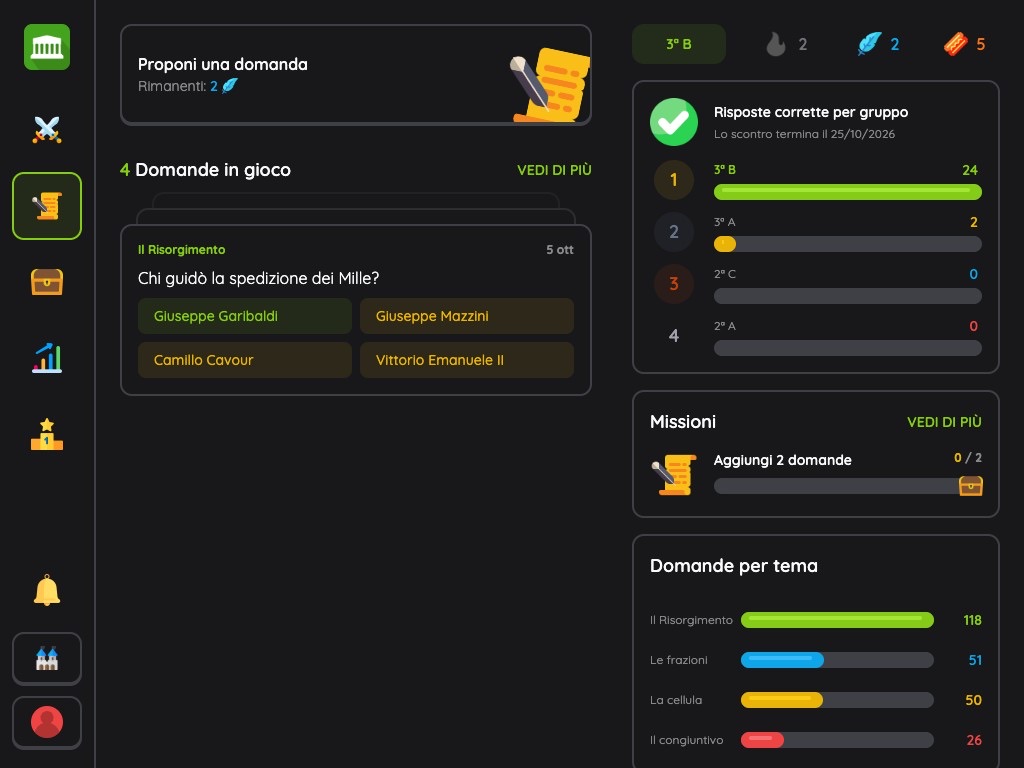
Task: Click the La cellula yellow theme bar
Action: click(837, 700)
